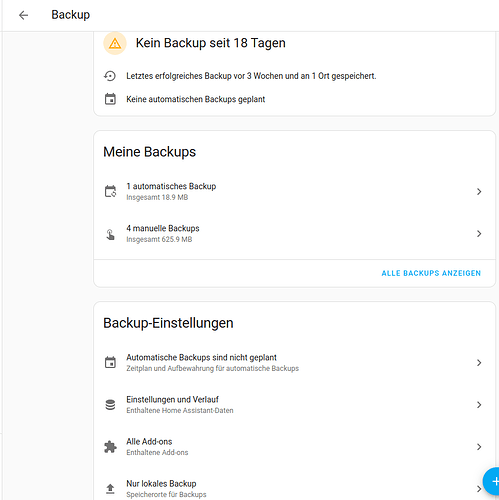Click database icon for 'Einstellungen und Verlauf'
This screenshot has width=499, height=500.
[110, 405]
